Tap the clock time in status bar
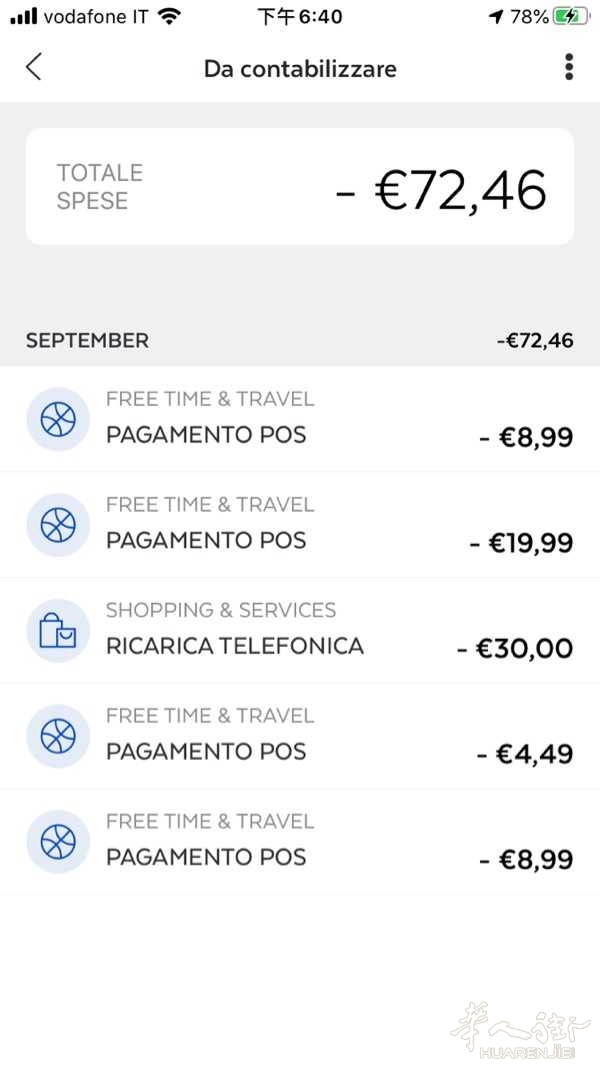600x1068 pixels. tap(300, 17)
